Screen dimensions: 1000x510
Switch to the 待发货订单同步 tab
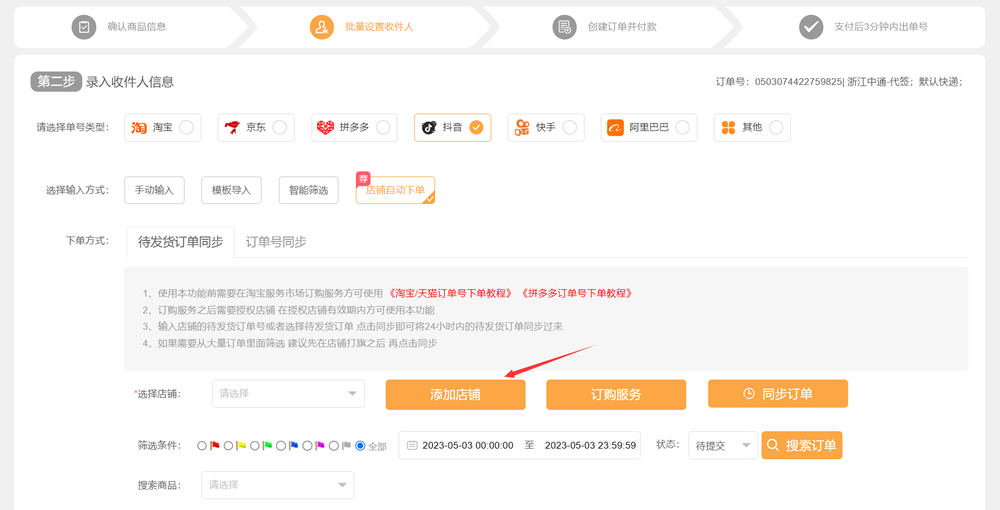[180, 242]
